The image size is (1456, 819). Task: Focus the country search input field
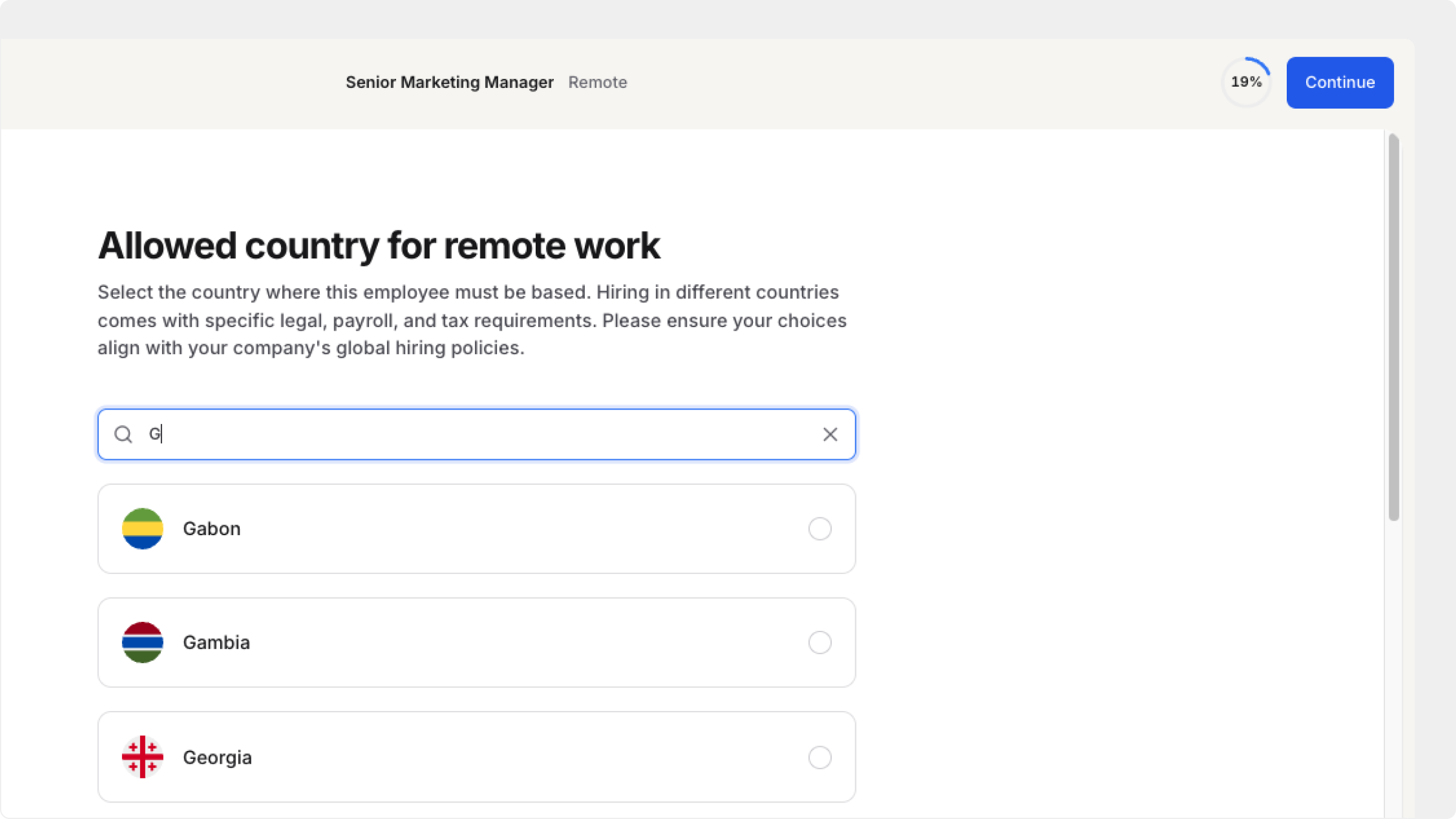coord(476,434)
